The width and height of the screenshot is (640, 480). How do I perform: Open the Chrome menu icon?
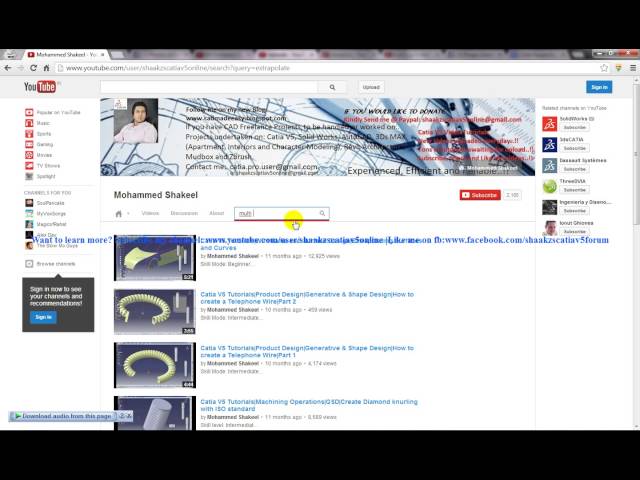pos(633,68)
